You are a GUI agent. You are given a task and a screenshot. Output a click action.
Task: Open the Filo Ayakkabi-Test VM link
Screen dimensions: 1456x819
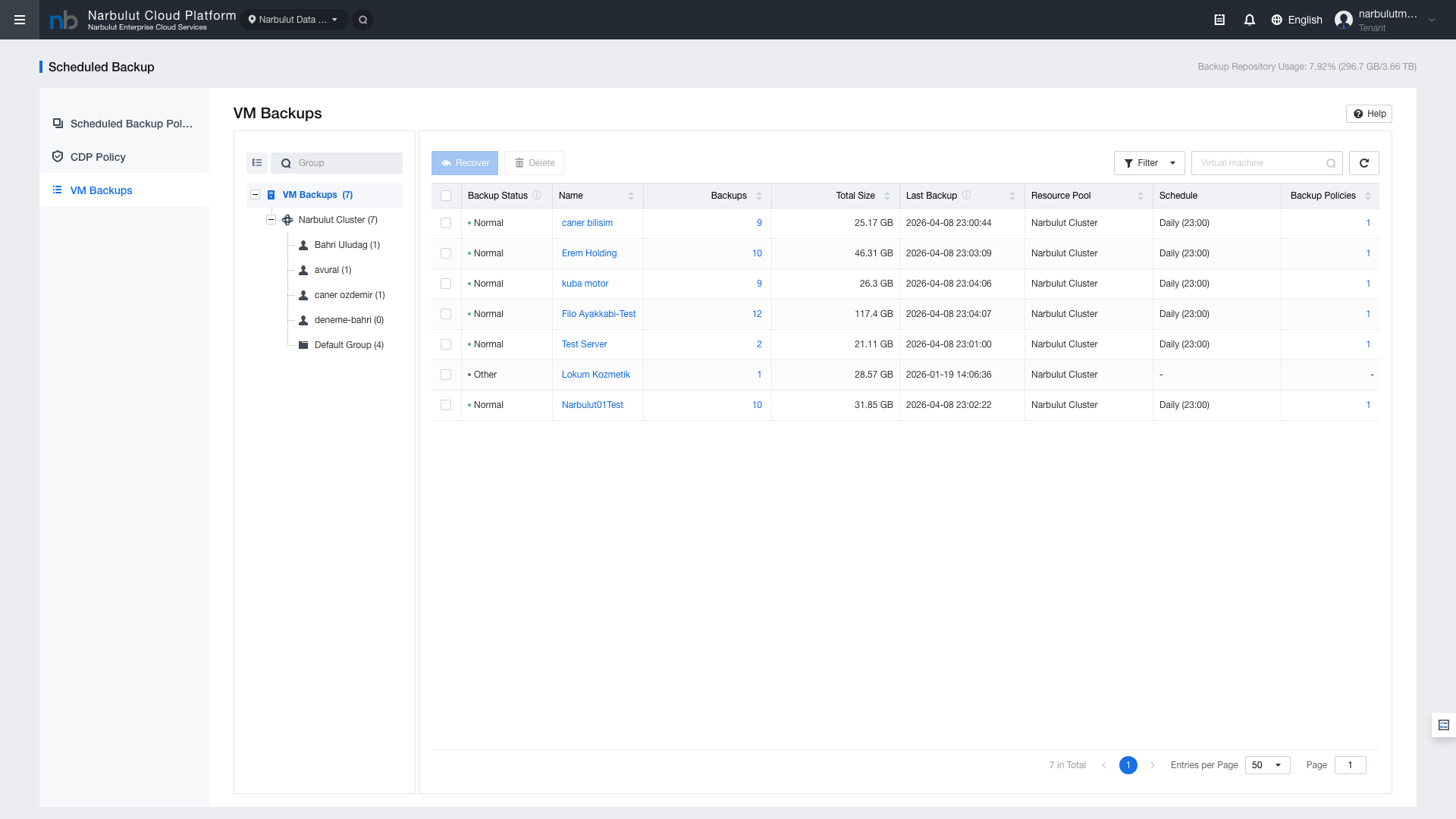(598, 314)
